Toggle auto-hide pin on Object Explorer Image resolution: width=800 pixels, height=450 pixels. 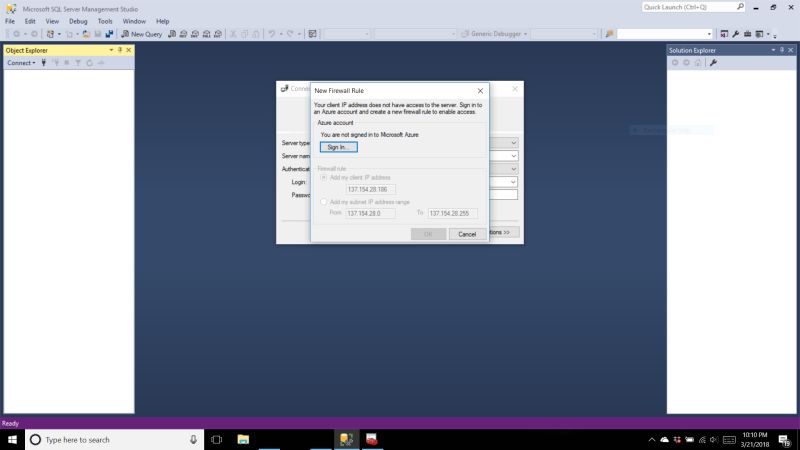point(120,50)
